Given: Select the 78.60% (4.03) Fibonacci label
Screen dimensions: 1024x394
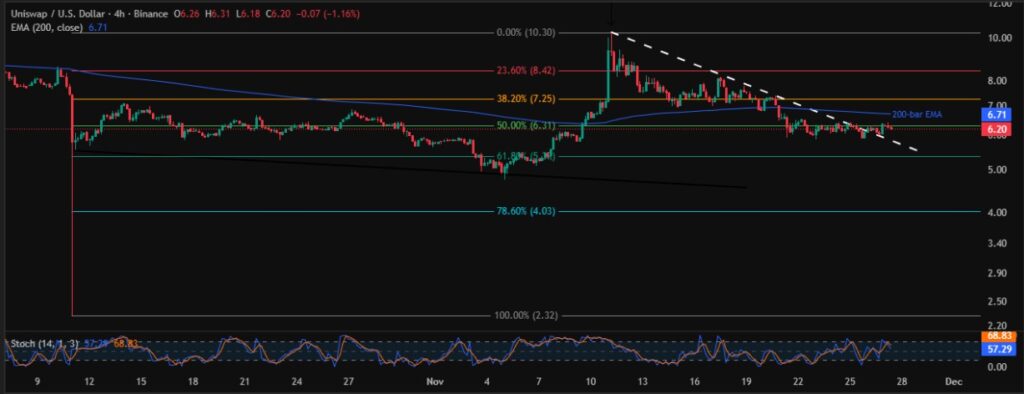Looking at the screenshot, I should pyautogui.click(x=526, y=211).
